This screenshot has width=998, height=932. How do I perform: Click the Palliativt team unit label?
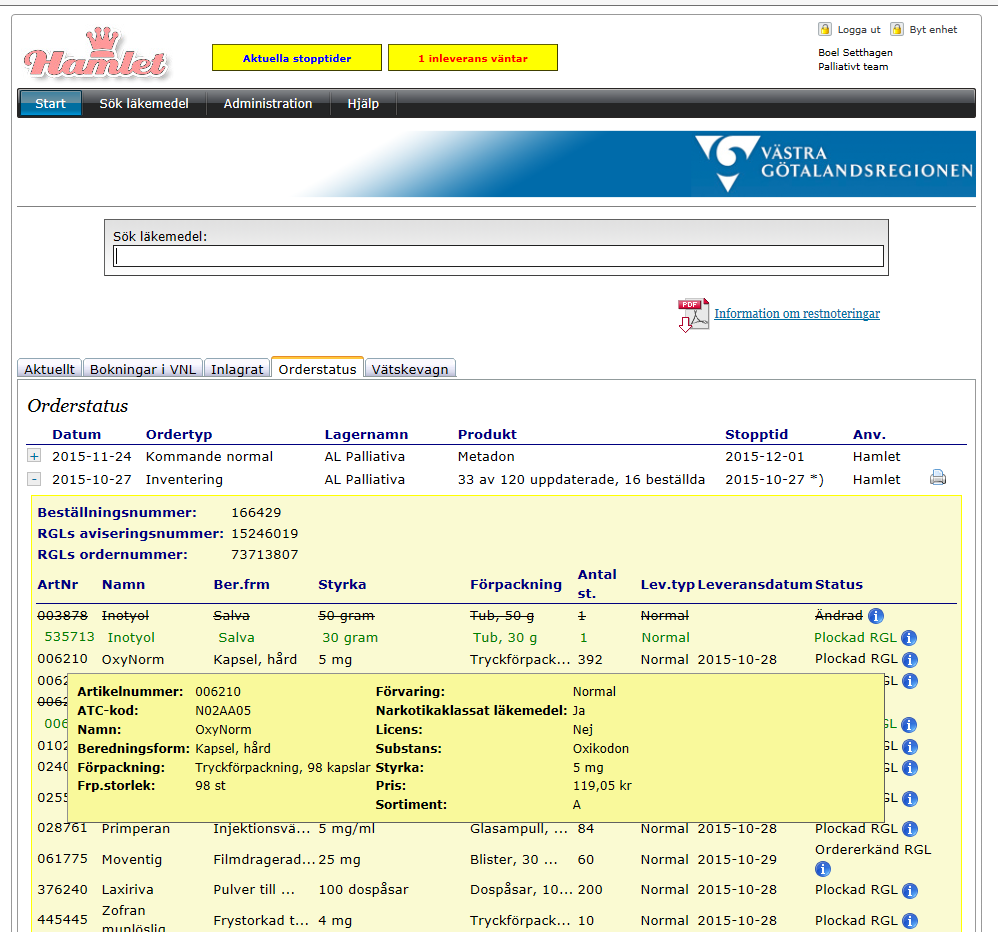pos(853,66)
